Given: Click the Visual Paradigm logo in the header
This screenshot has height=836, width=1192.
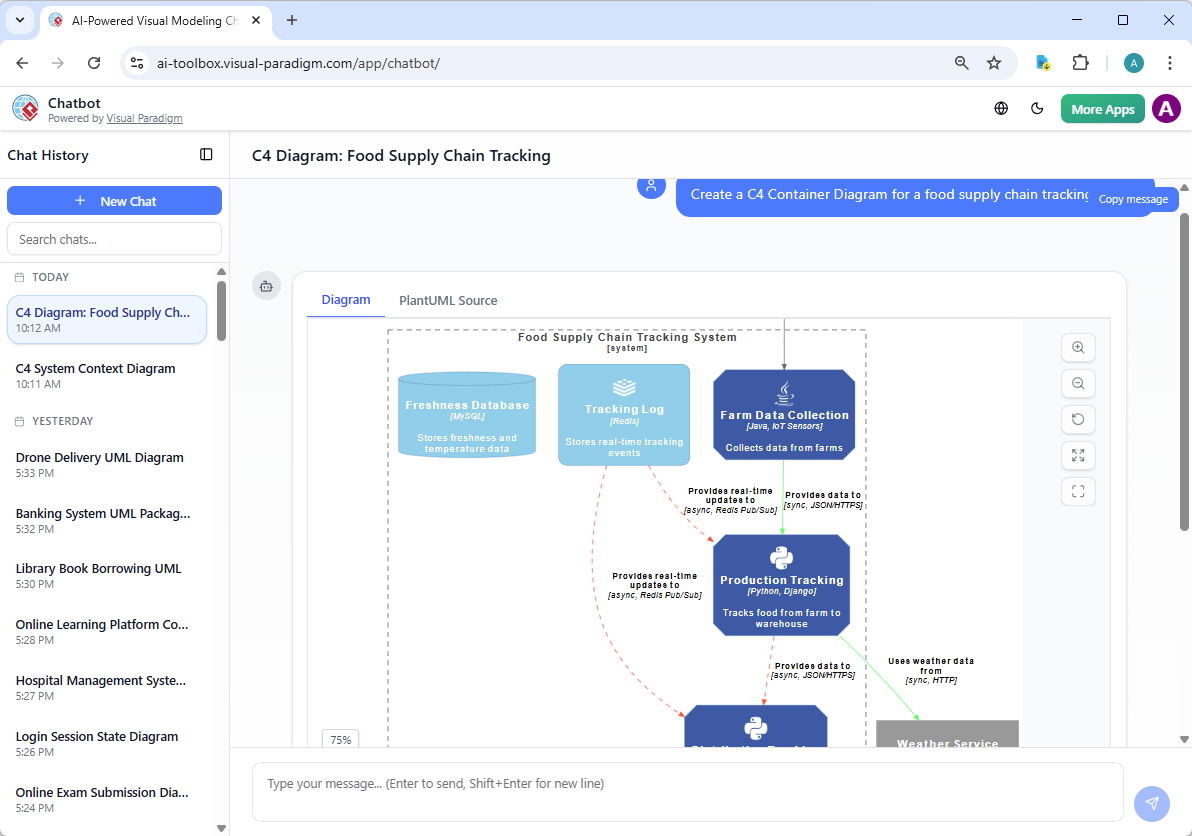Looking at the screenshot, I should point(25,108).
